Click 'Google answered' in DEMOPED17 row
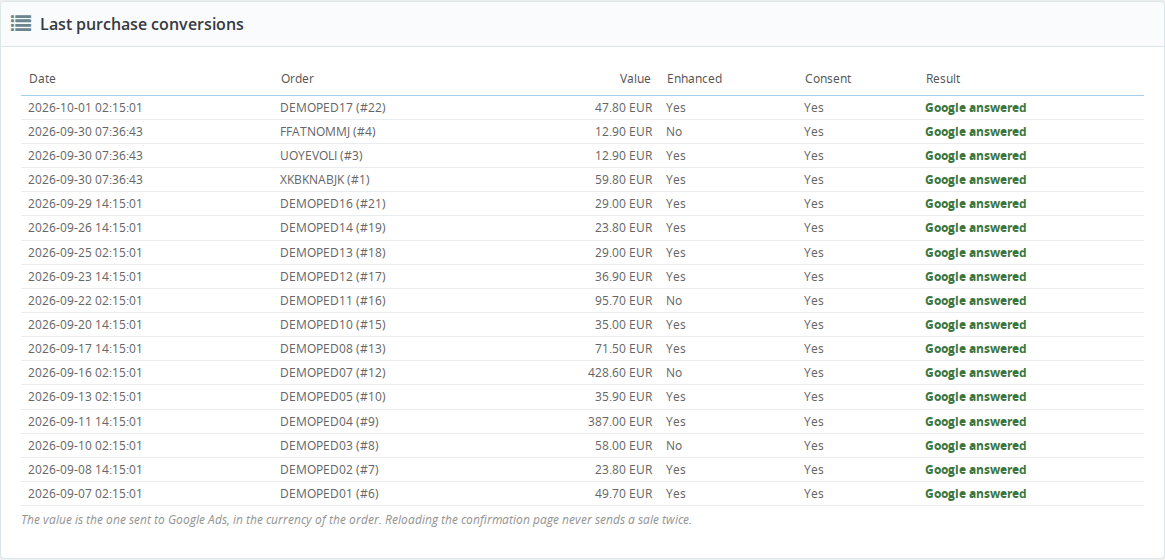This screenshot has height=560, width=1165. (976, 108)
